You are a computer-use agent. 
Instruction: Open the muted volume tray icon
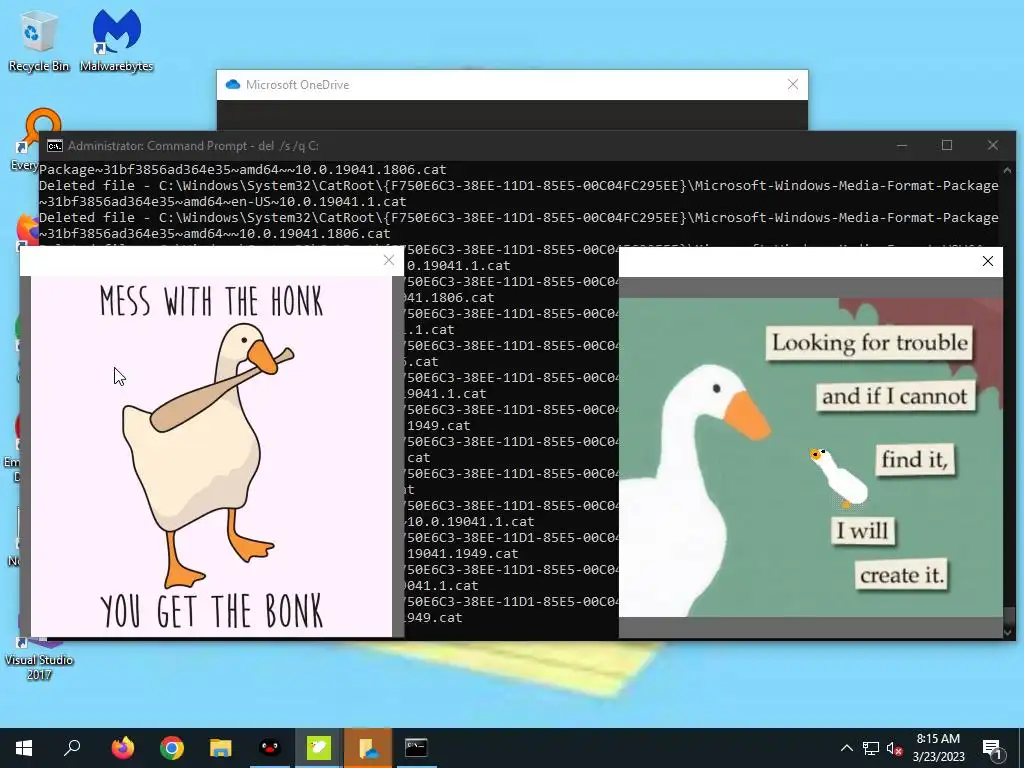click(x=895, y=748)
